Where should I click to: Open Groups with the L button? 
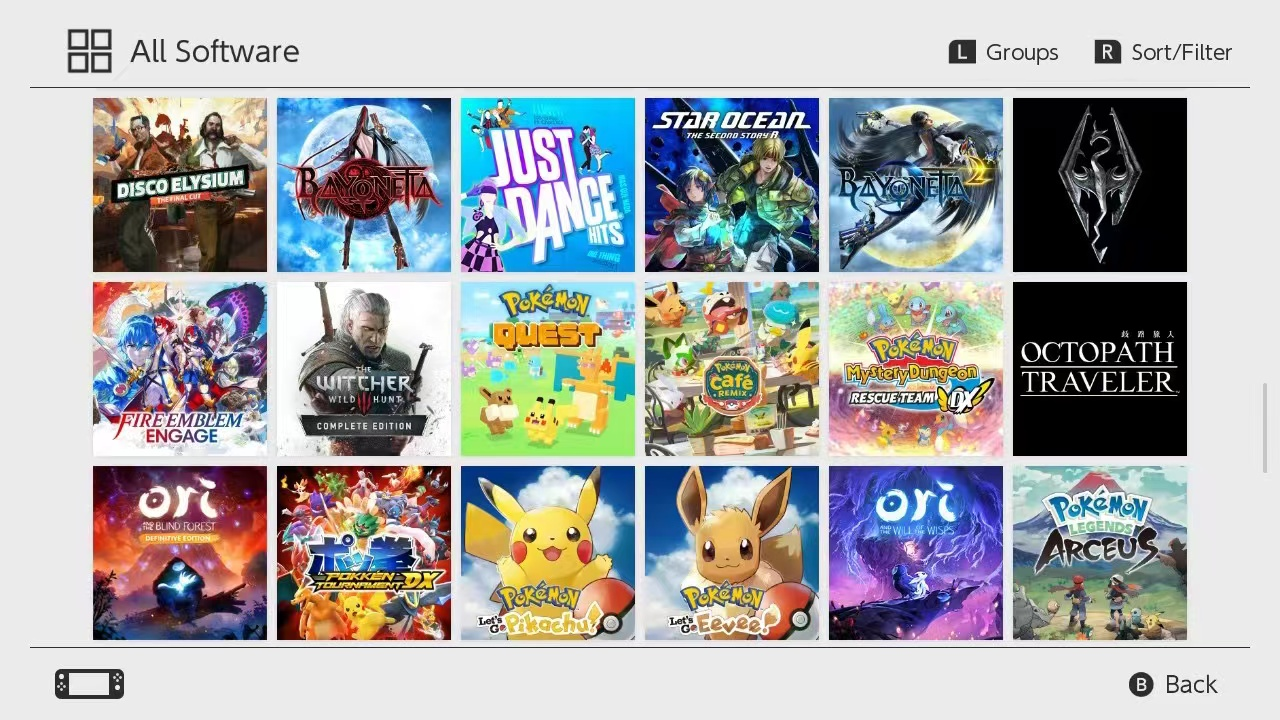[x=1003, y=52]
